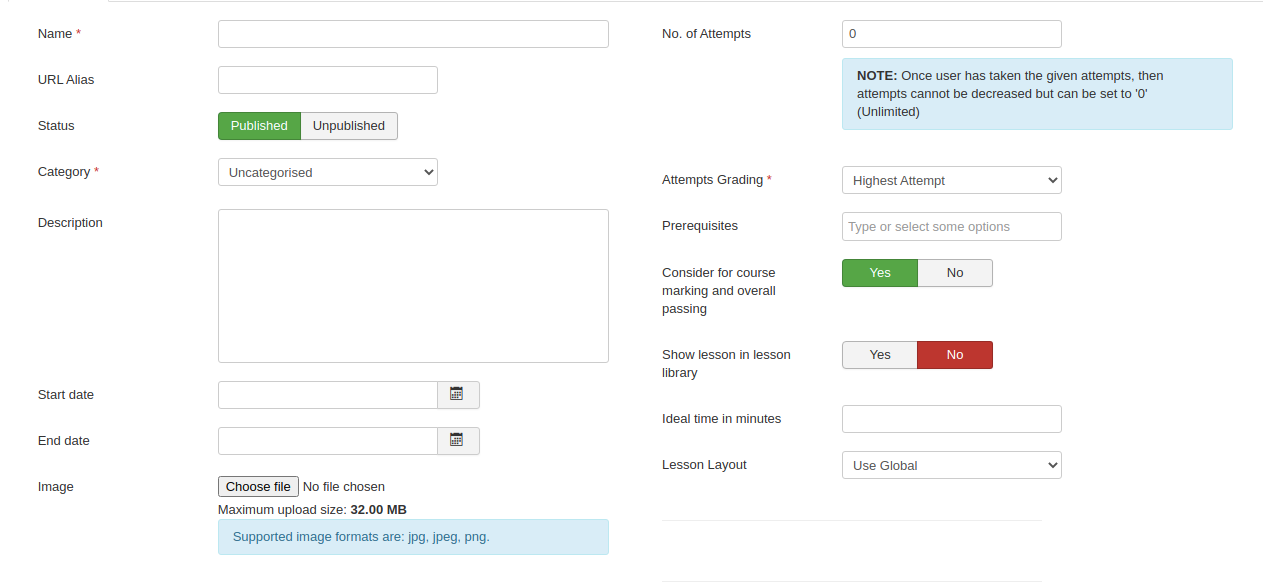Select No for course marking consideration
Screen dimensions: 1268x585
click(x=955, y=273)
